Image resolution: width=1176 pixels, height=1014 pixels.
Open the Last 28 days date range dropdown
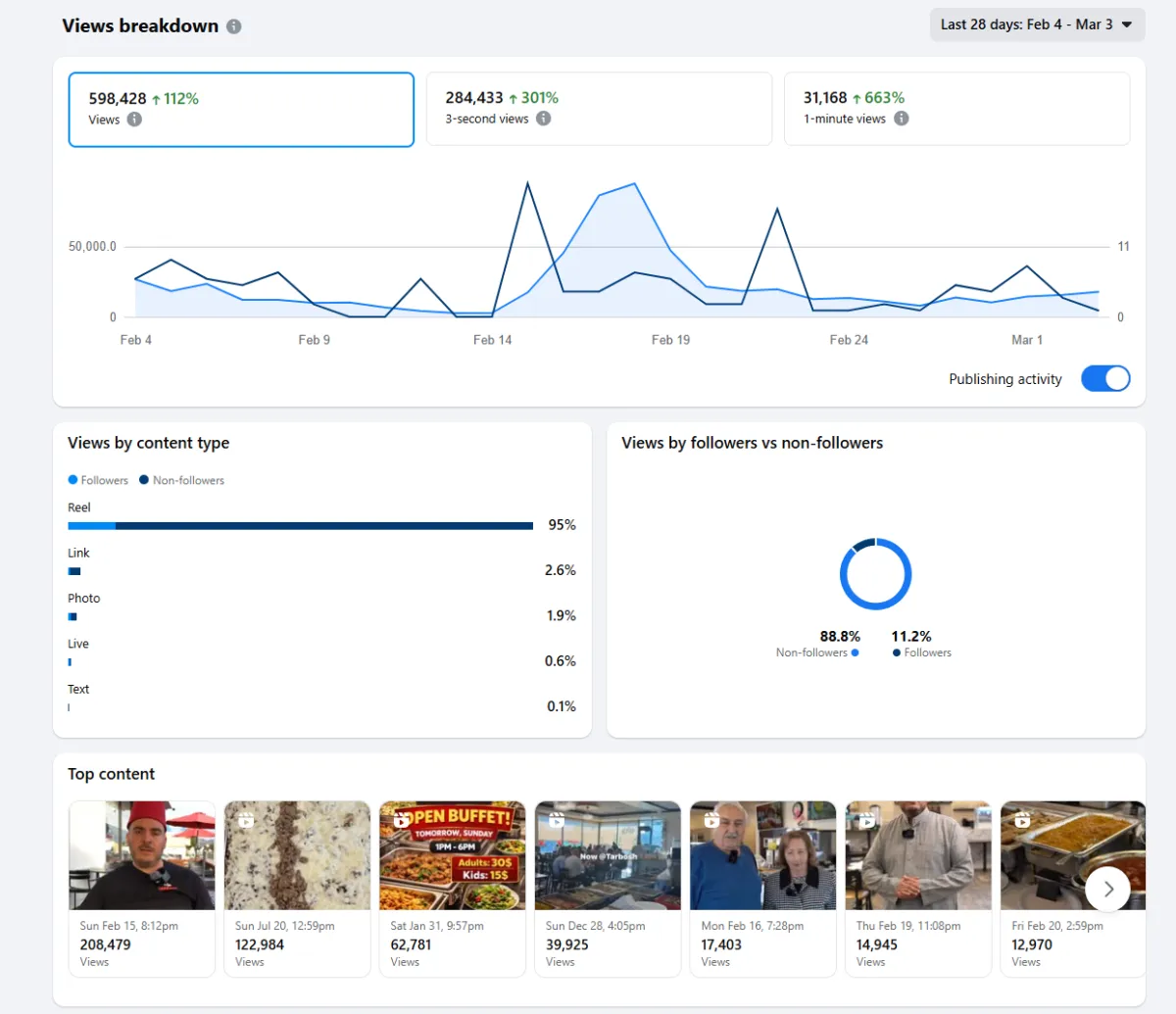[1036, 24]
